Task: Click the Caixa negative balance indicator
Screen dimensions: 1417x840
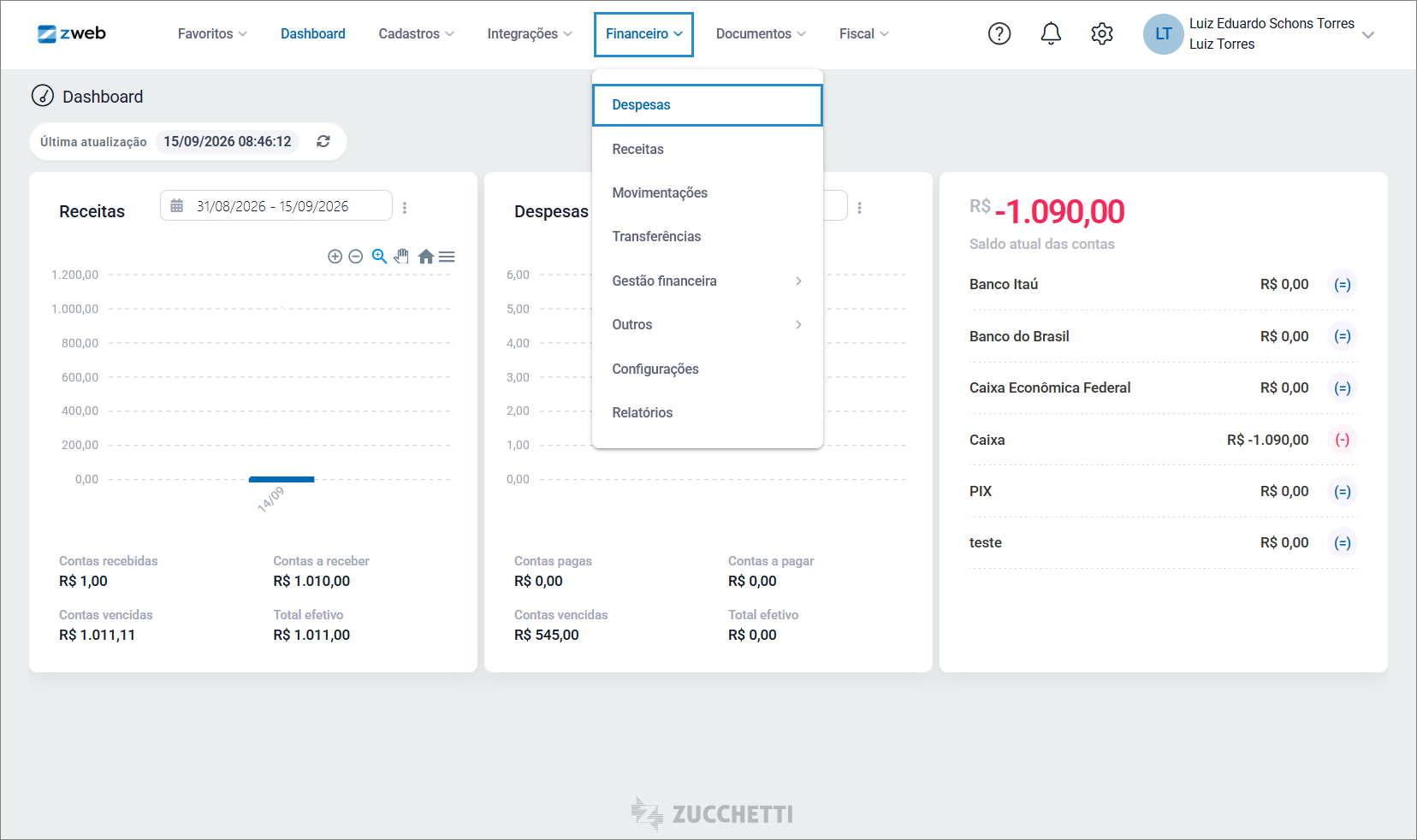Action: [x=1343, y=440]
